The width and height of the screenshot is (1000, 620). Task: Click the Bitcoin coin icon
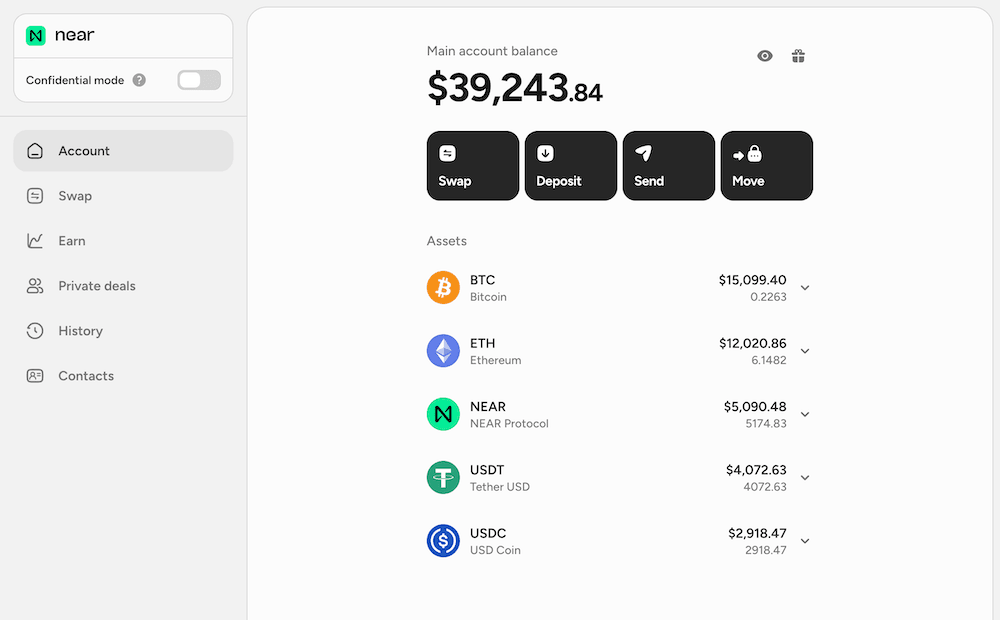click(443, 288)
